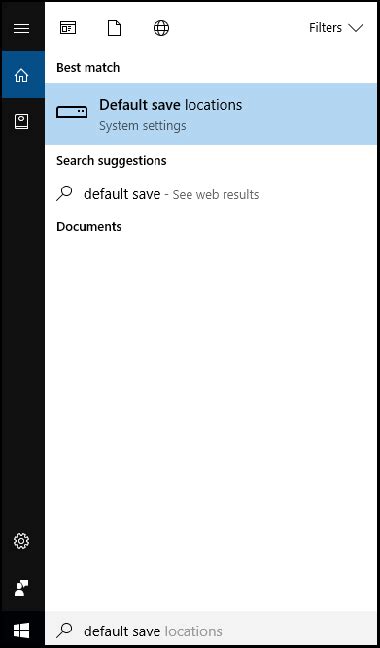Click the 'See web results' text

coord(216,194)
